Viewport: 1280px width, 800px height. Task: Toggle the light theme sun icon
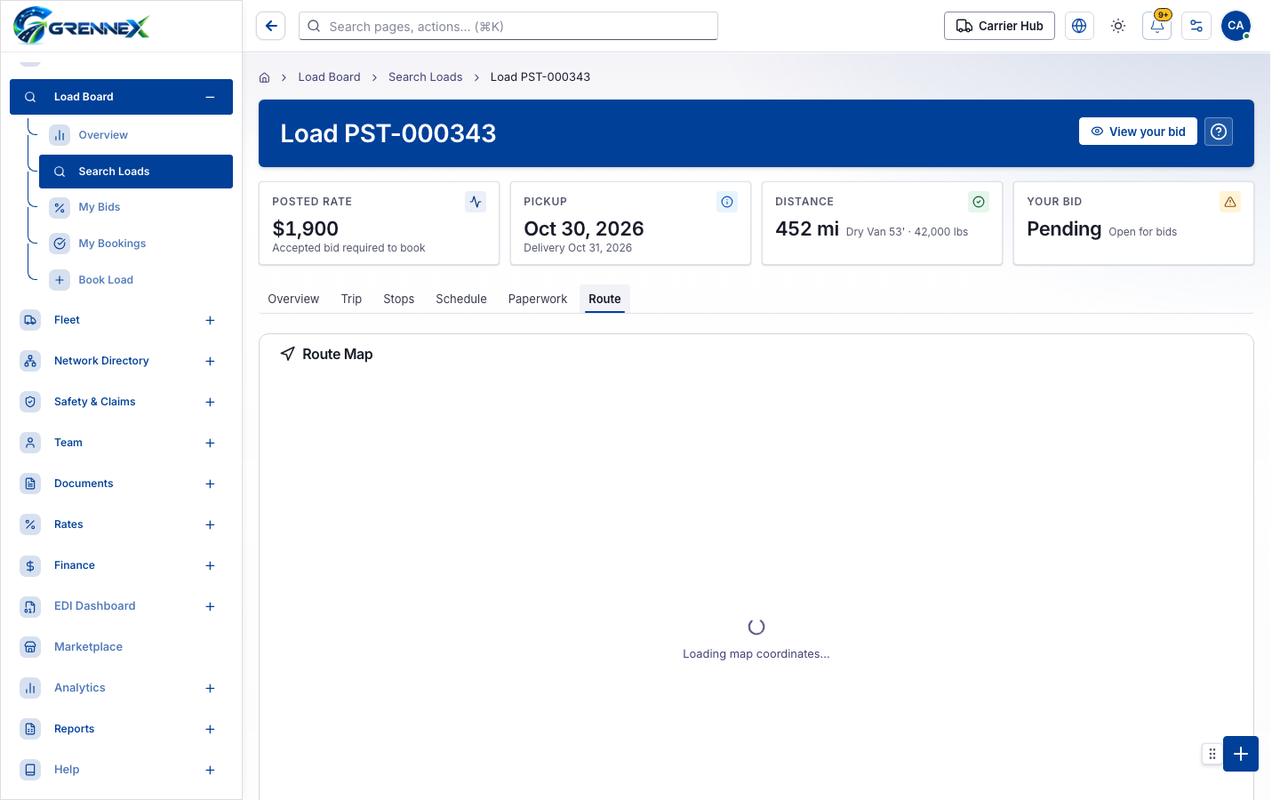(1118, 26)
